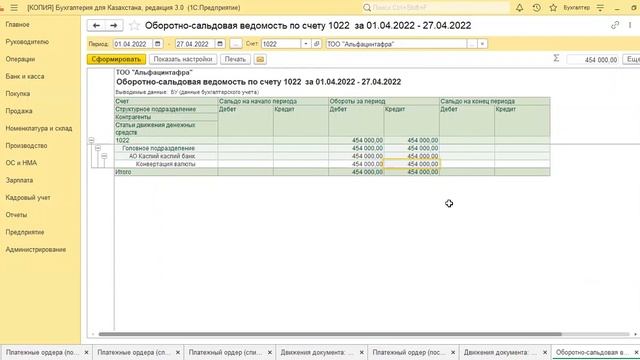Click the sum sigma icon
This screenshot has height=360, width=640.
pyautogui.click(x=556, y=58)
